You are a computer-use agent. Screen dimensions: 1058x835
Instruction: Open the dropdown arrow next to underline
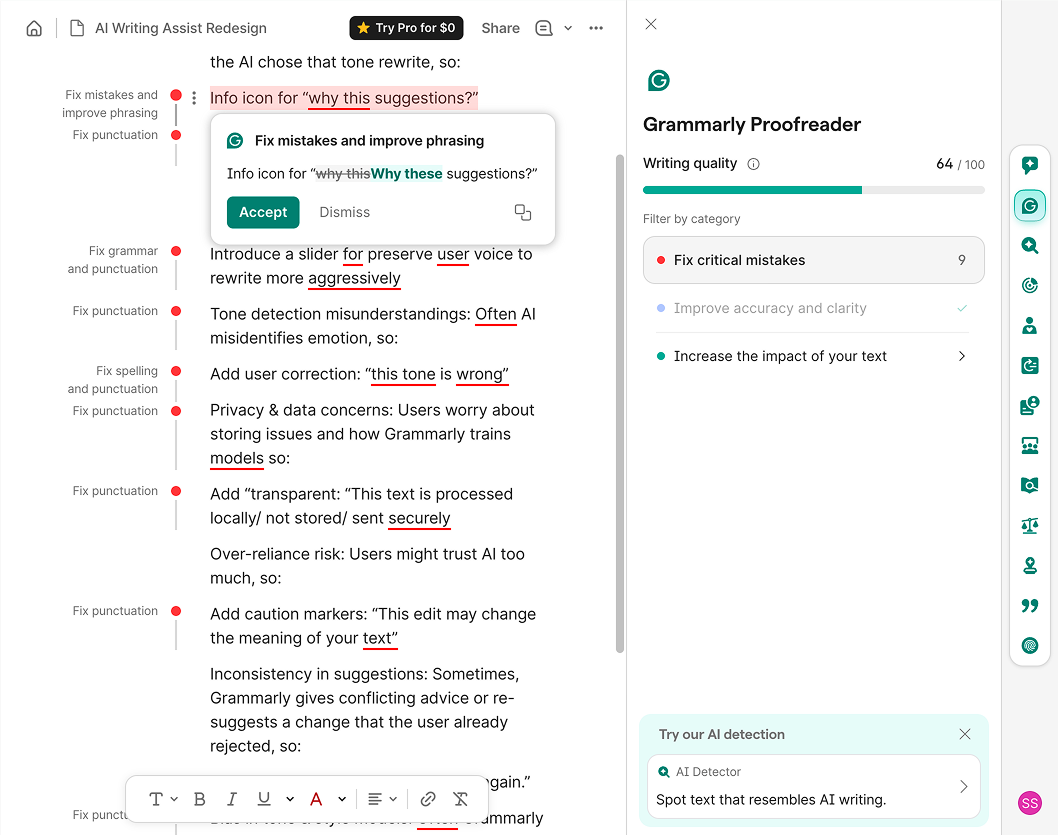coord(290,799)
